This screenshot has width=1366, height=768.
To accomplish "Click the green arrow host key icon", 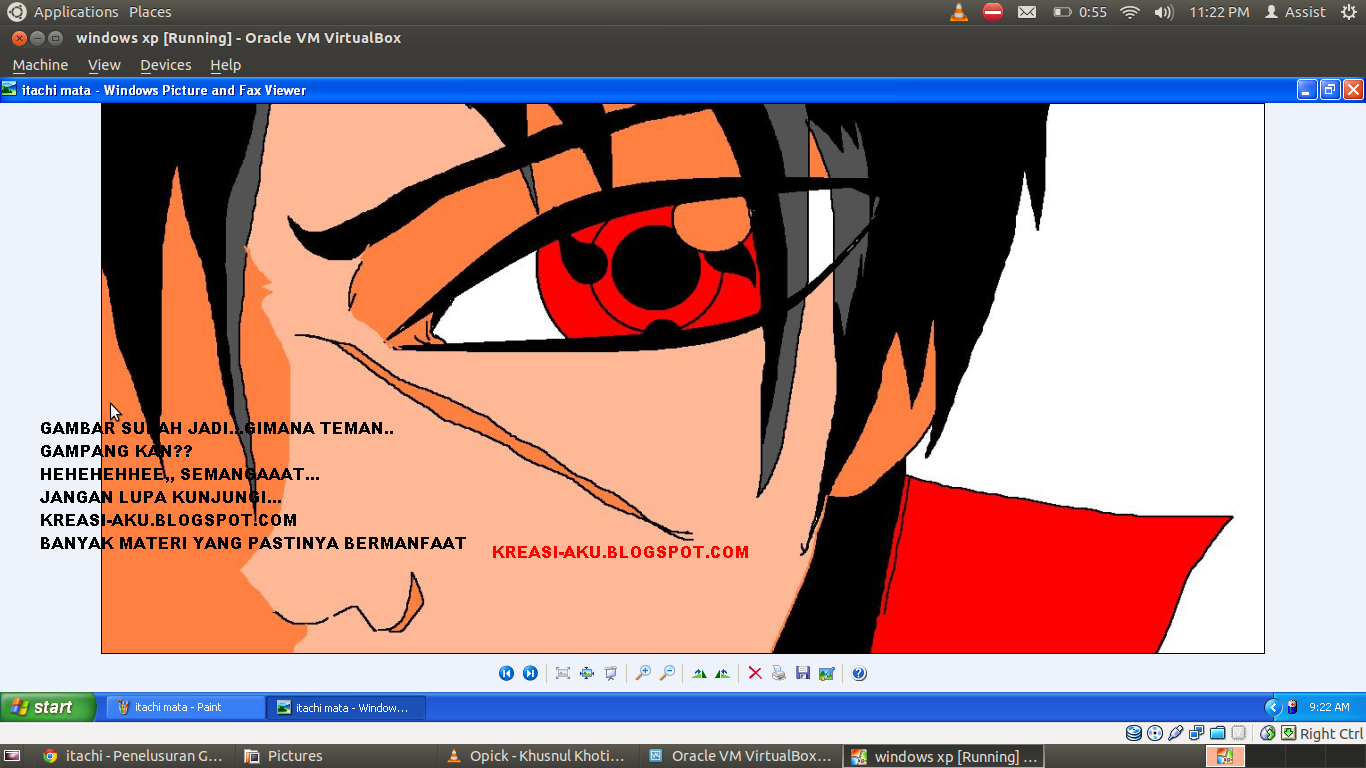I will pos(1289,733).
